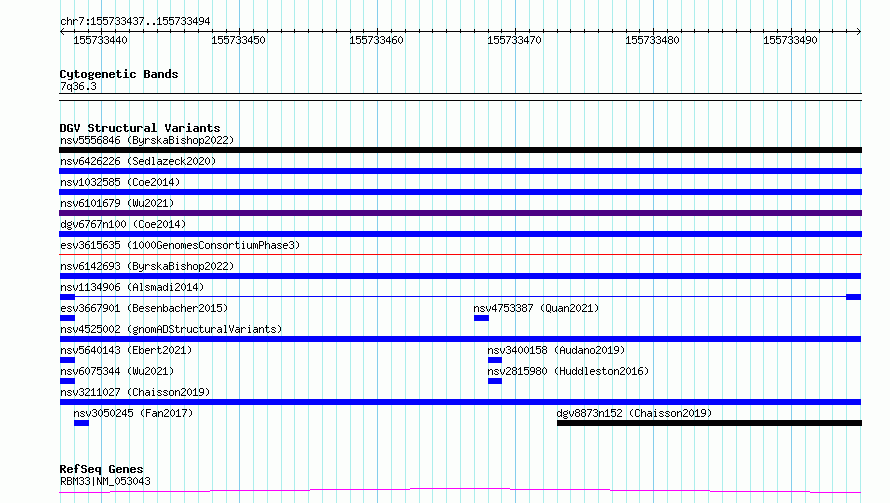Click the black bar under dgv8873n152
The width and height of the screenshot is (890, 503).
[x=710, y=423]
